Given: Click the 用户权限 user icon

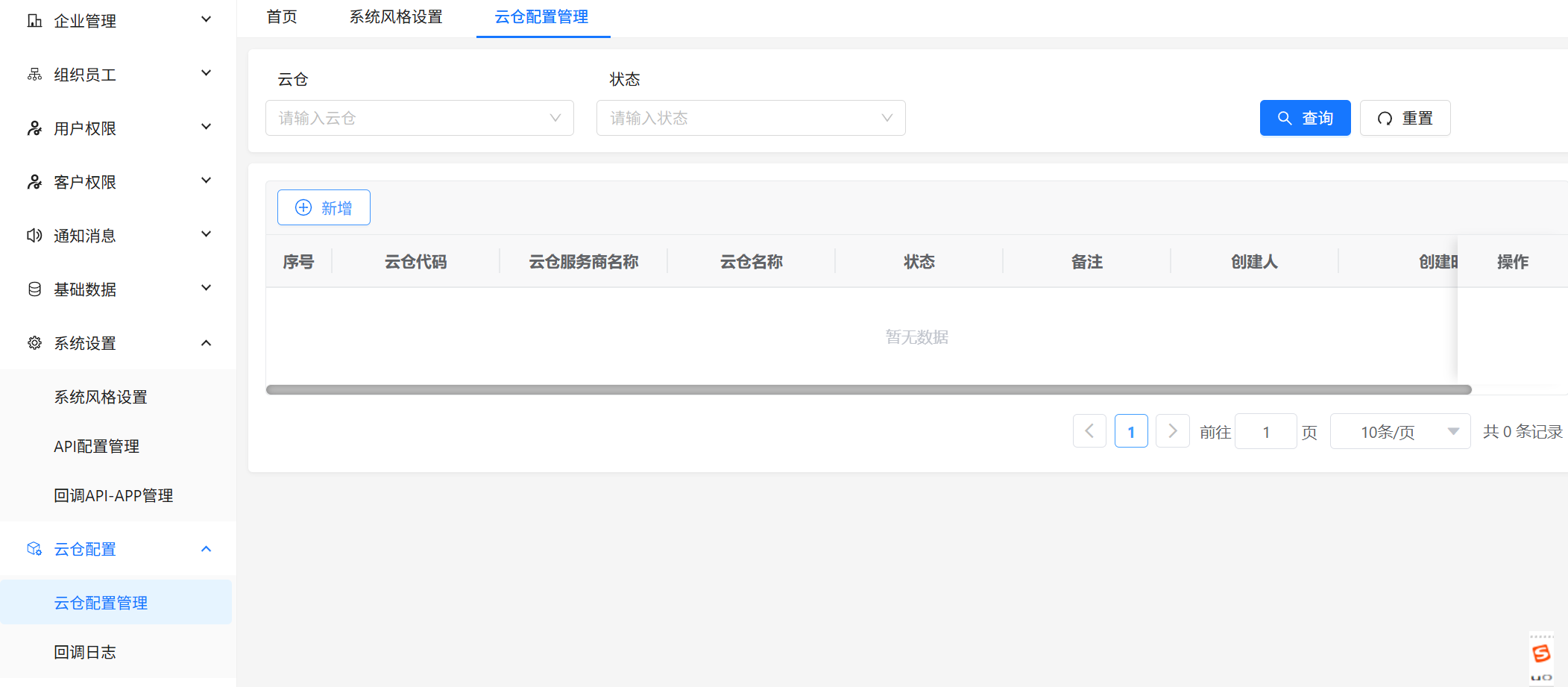Looking at the screenshot, I should pos(34,128).
